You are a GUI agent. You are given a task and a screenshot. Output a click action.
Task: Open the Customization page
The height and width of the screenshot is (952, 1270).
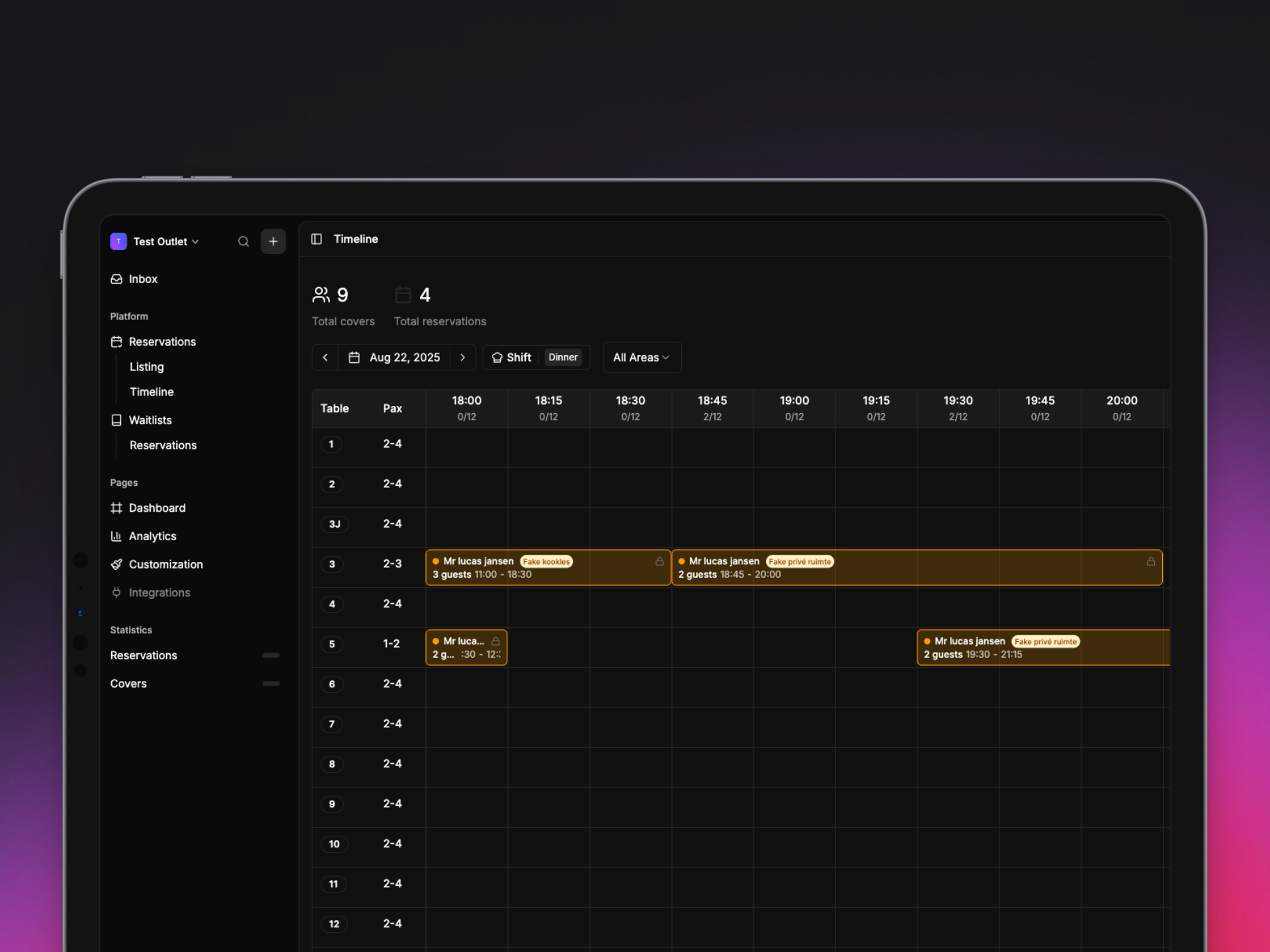point(165,565)
